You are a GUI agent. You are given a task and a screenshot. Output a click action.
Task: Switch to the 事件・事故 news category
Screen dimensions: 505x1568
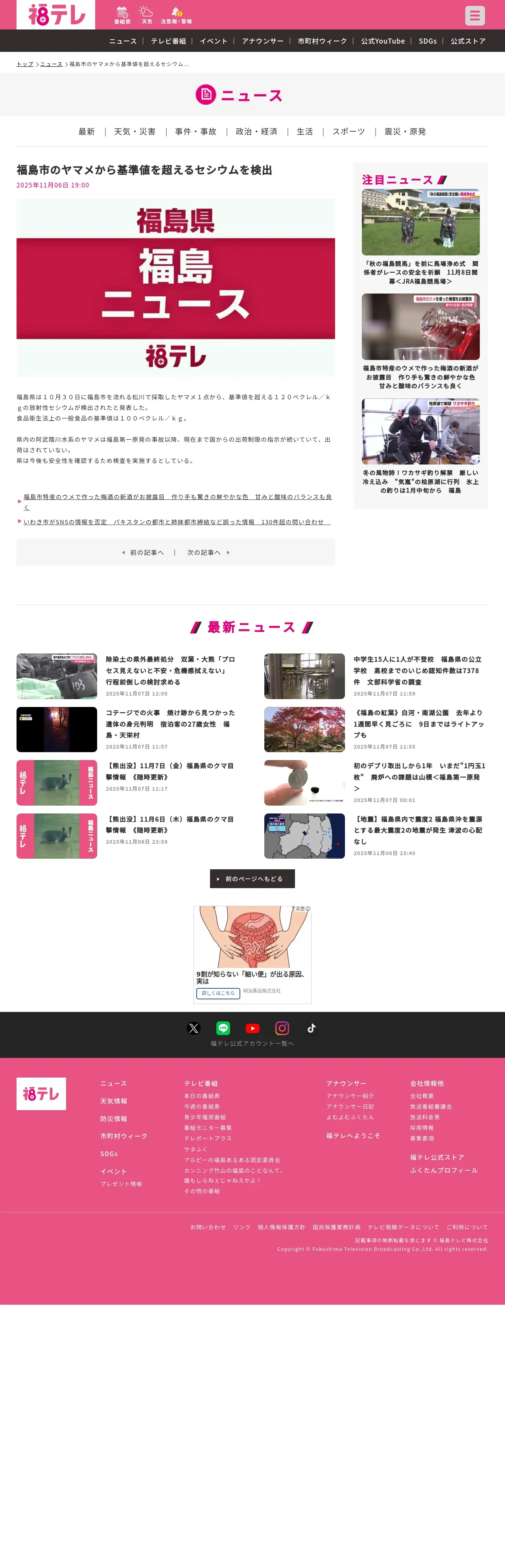click(195, 132)
